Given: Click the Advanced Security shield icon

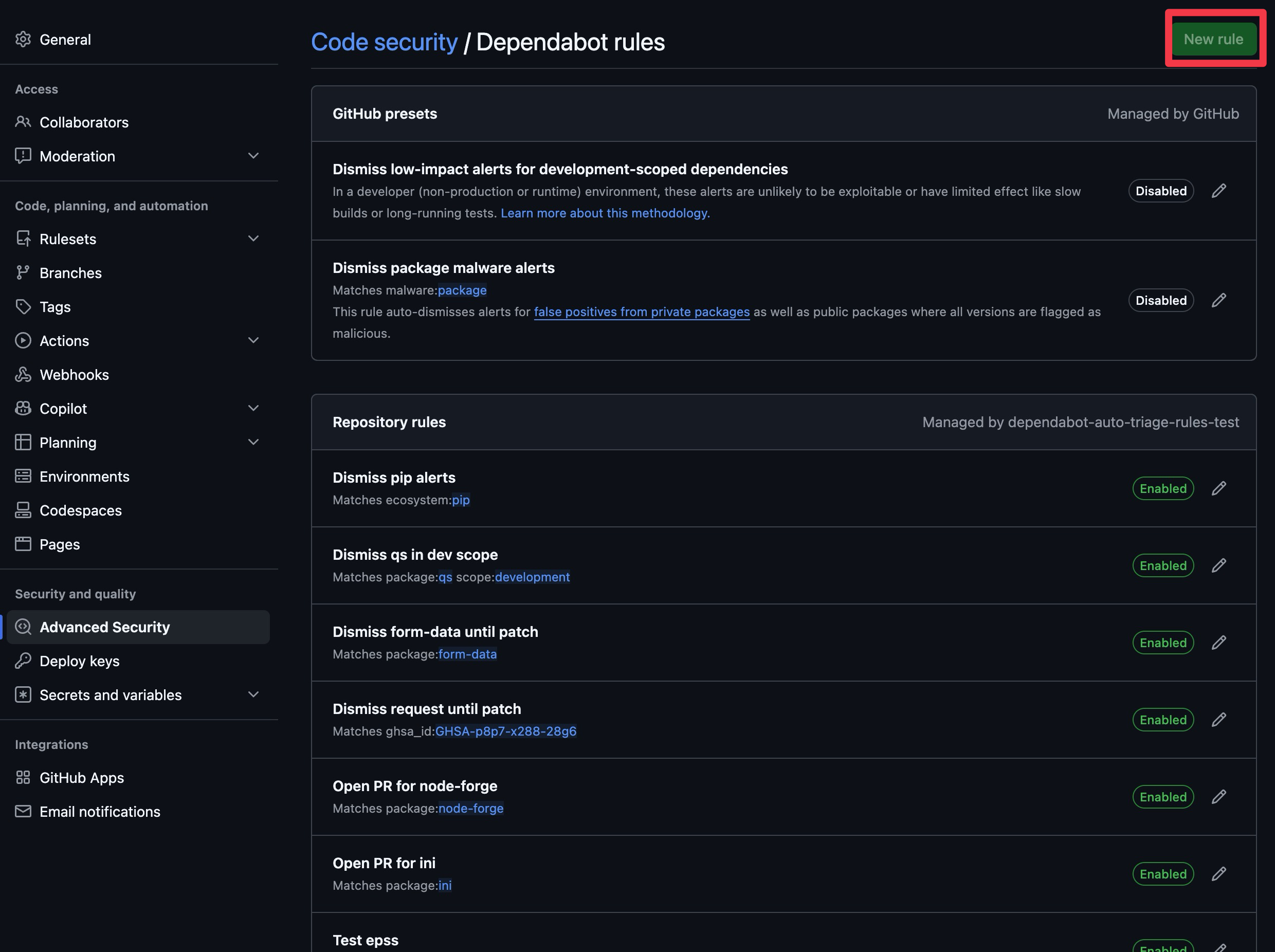Looking at the screenshot, I should 23,627.
